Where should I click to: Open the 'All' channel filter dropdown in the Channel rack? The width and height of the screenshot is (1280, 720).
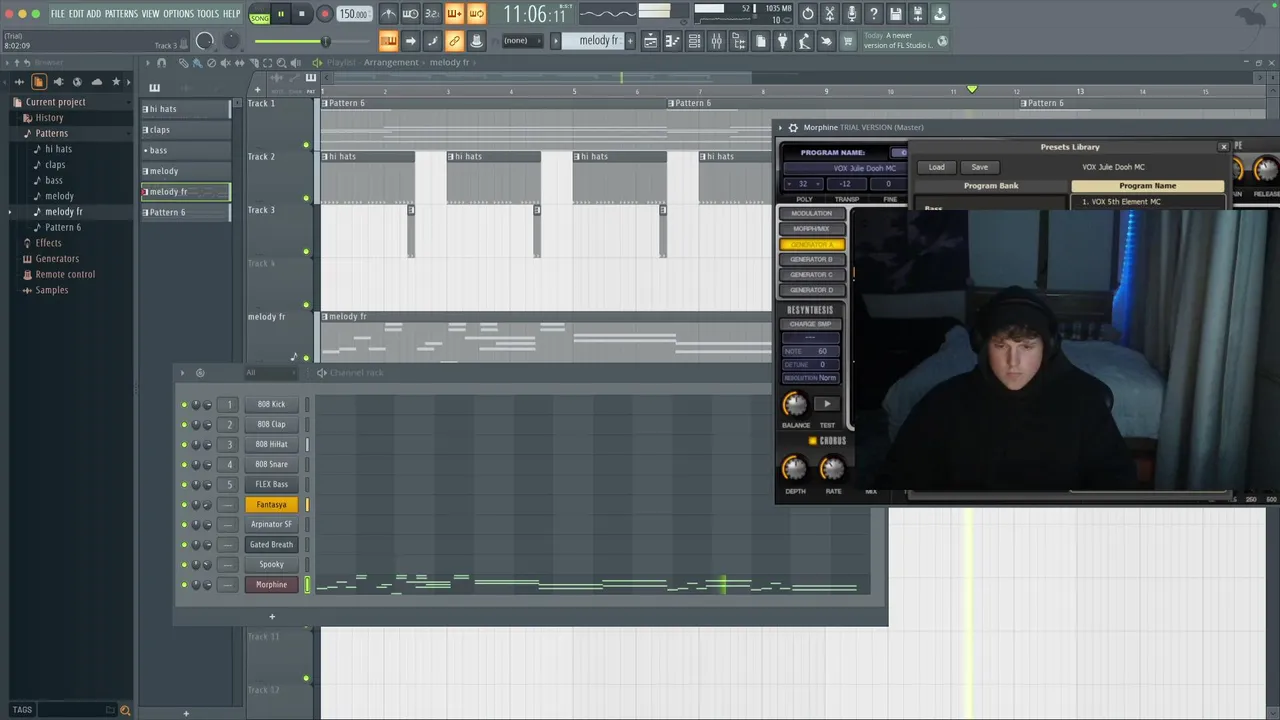coord(270,373)
